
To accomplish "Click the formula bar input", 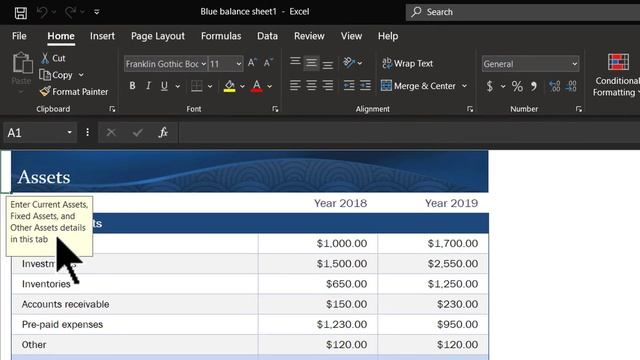I will (x=409, y=133).
